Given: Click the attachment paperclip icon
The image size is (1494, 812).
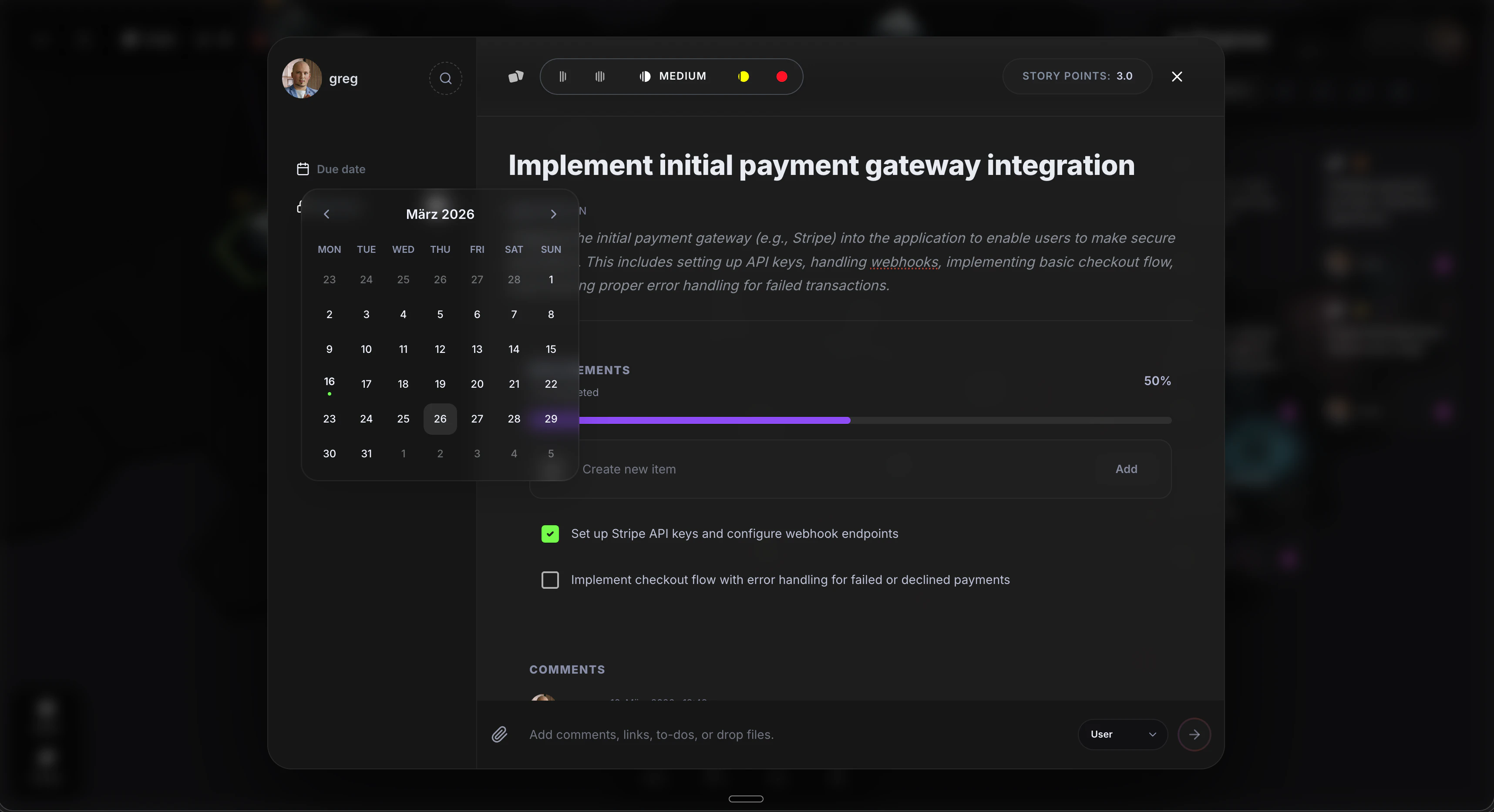Looking at the screenshot, I should pos(499,735).
